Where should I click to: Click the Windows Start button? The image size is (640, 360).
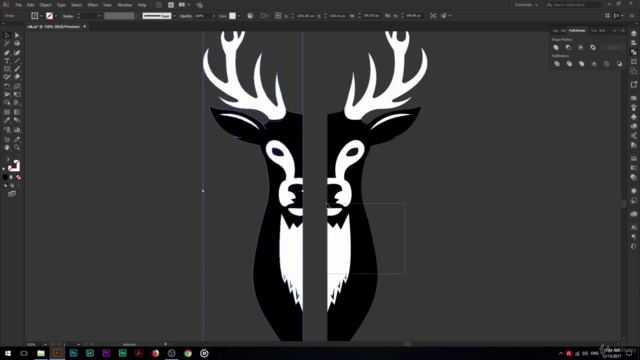[x=8, y=353]
